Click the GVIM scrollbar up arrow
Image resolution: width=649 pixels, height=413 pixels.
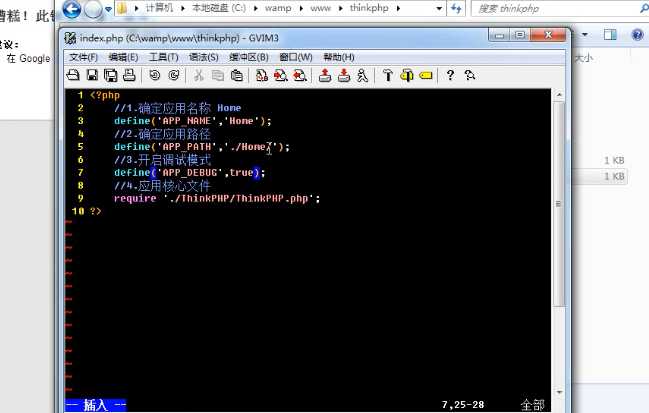click(559, 95)
